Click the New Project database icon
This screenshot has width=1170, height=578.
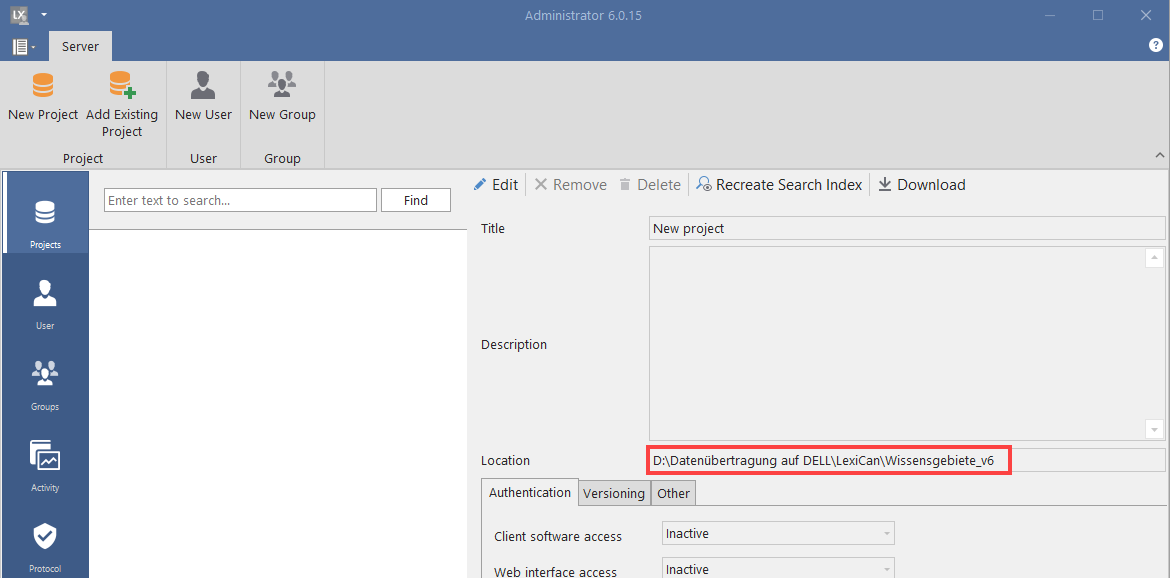tap(43, 85)
